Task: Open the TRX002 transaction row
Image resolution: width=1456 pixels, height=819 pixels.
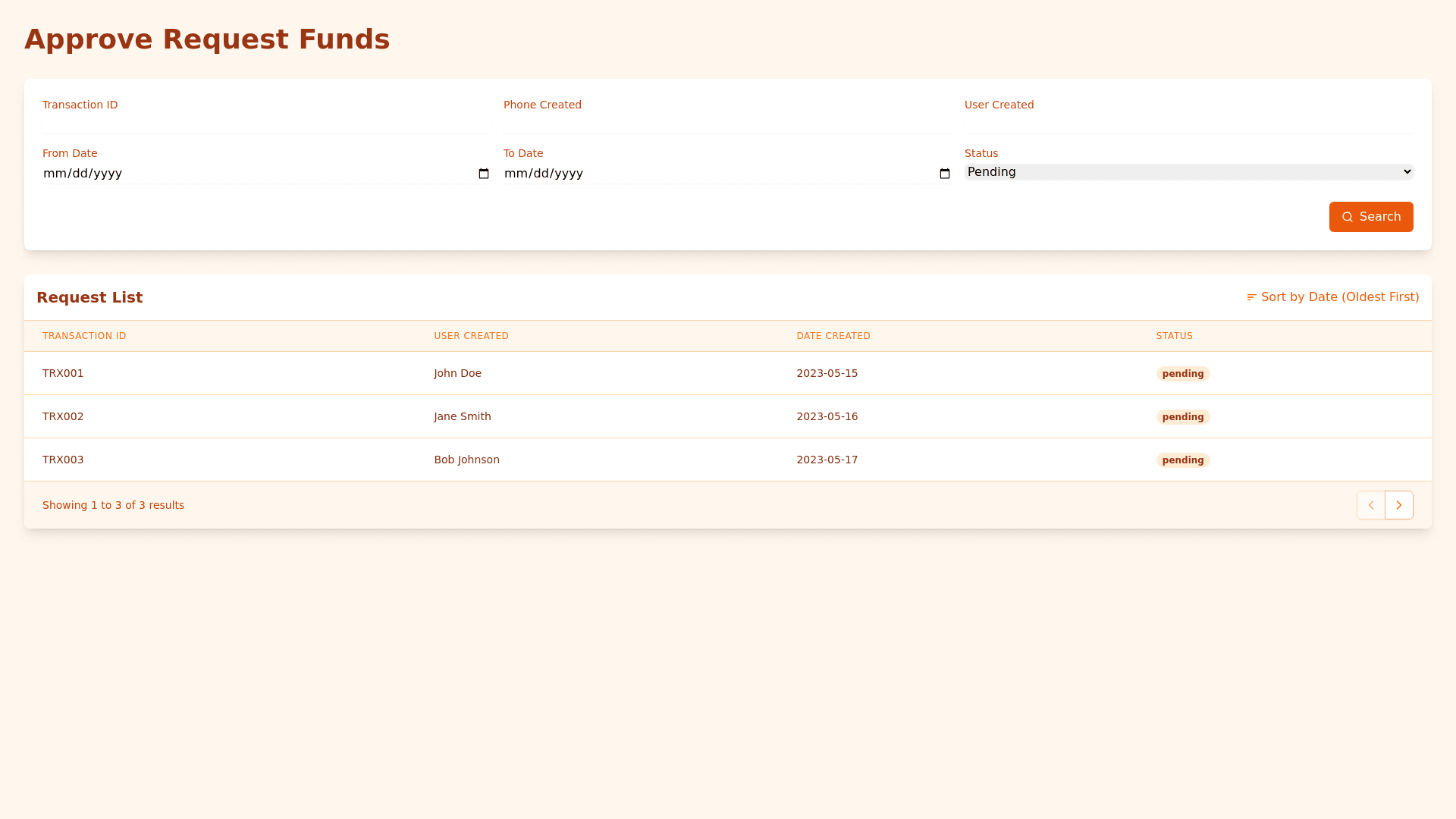Action: coord(63,416)
